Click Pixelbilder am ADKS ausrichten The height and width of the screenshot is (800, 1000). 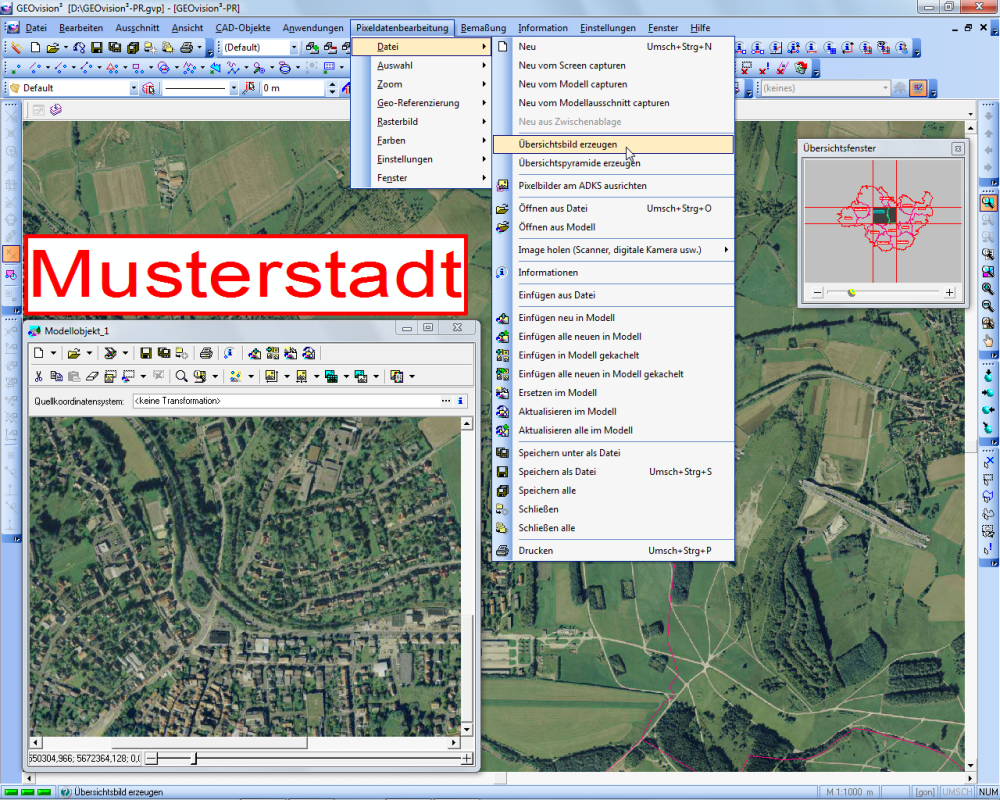[x=614, y=186]
